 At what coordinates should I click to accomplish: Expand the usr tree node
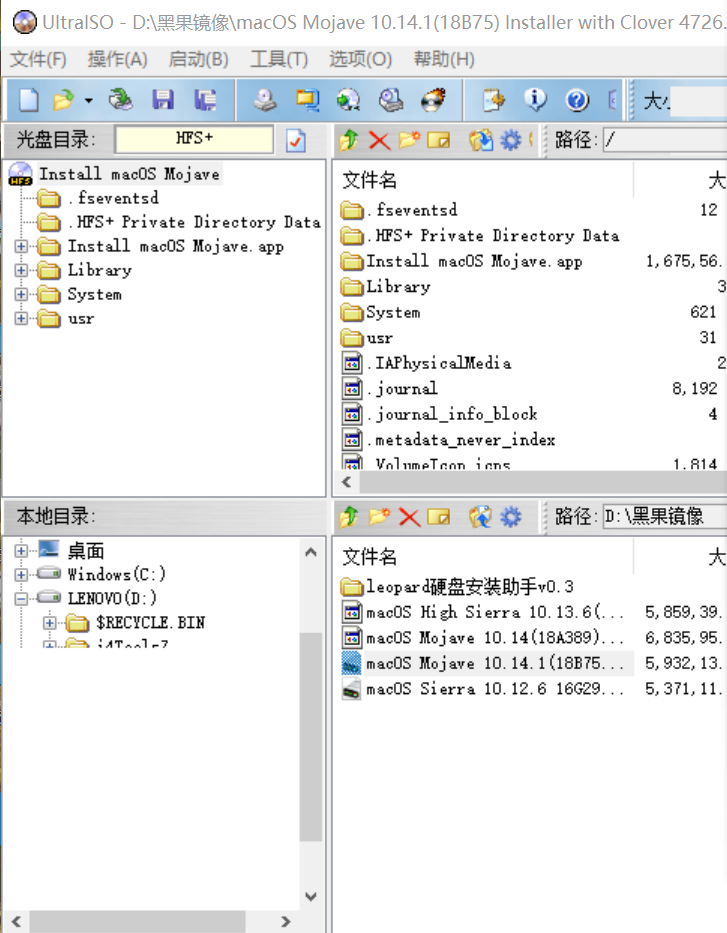21,318
